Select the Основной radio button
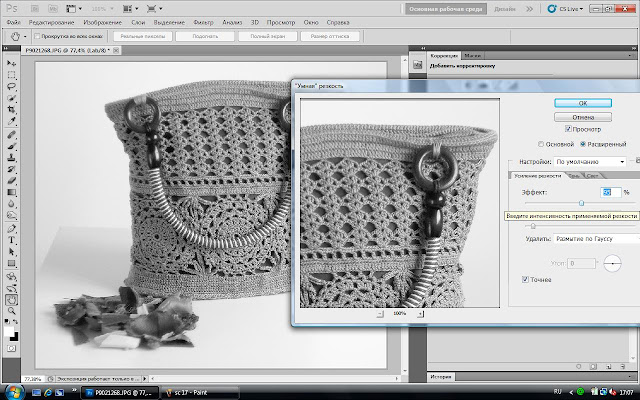 (x=541, y=143)
